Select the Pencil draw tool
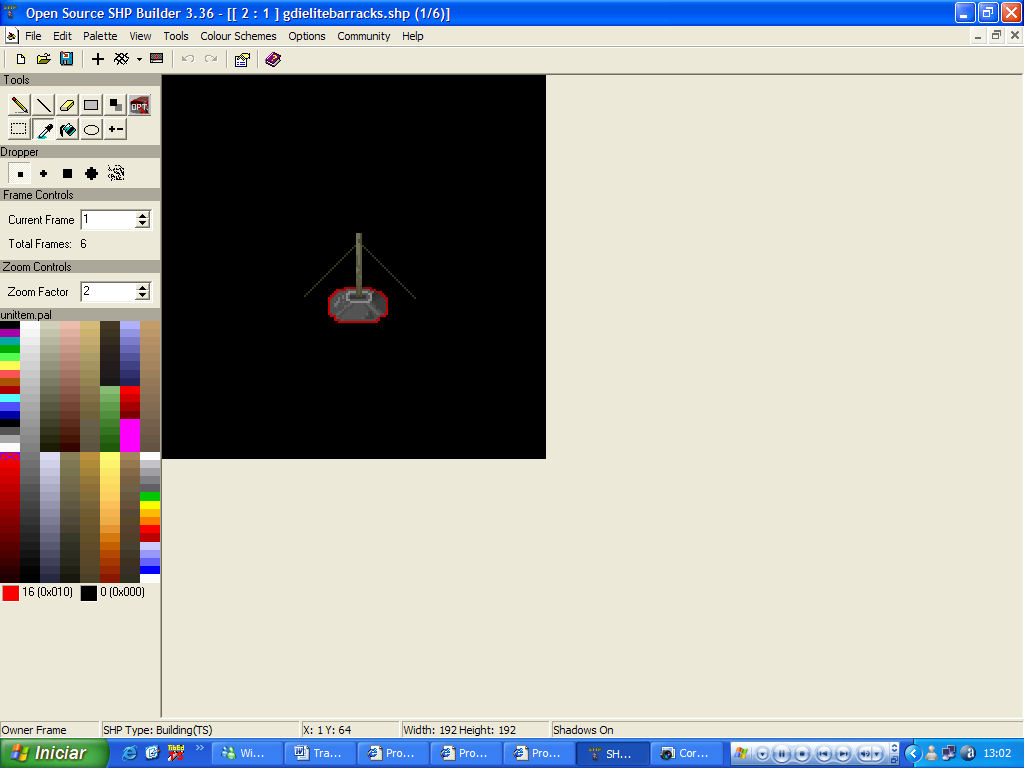 tap(20, 104)
